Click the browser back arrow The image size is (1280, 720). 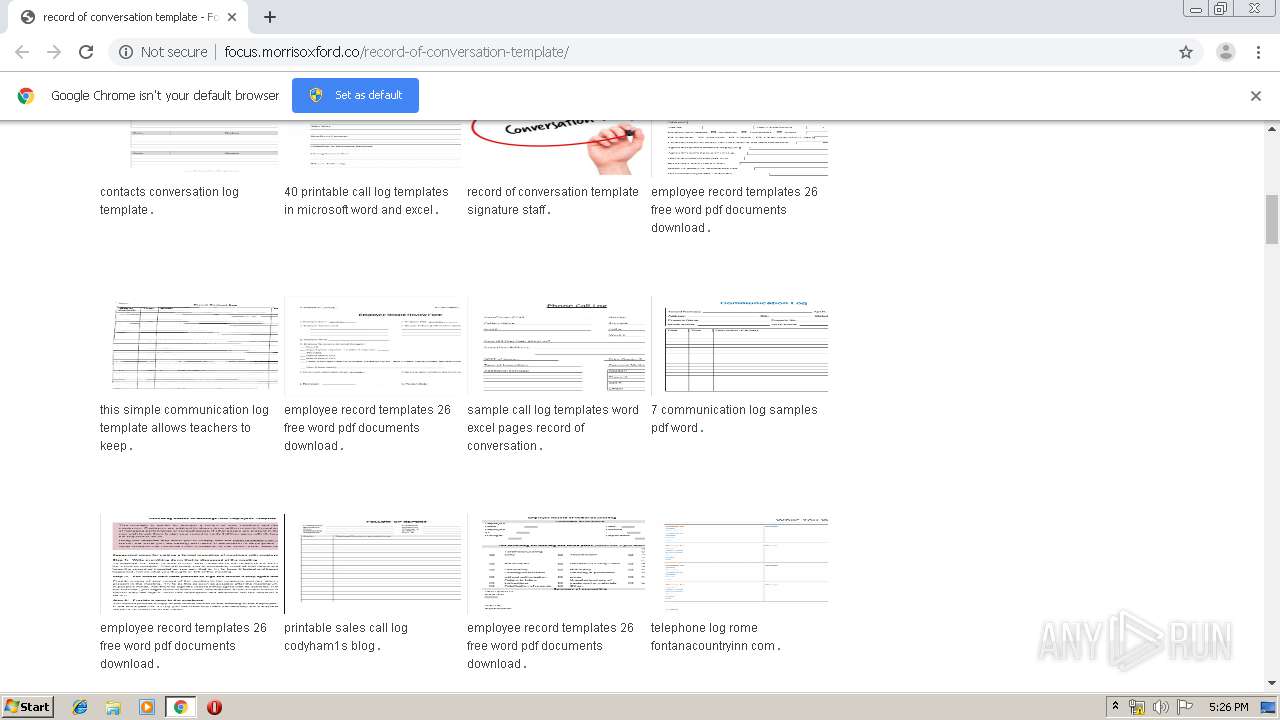tap(22, 52)
